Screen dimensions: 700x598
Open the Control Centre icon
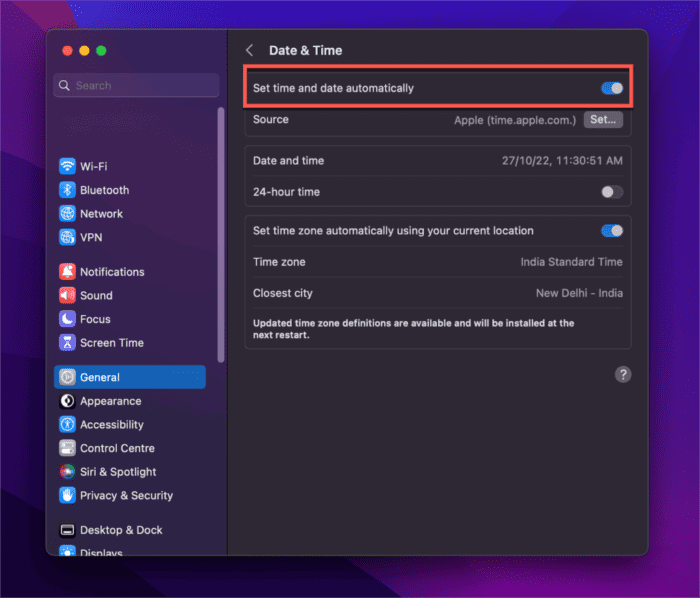67,448
